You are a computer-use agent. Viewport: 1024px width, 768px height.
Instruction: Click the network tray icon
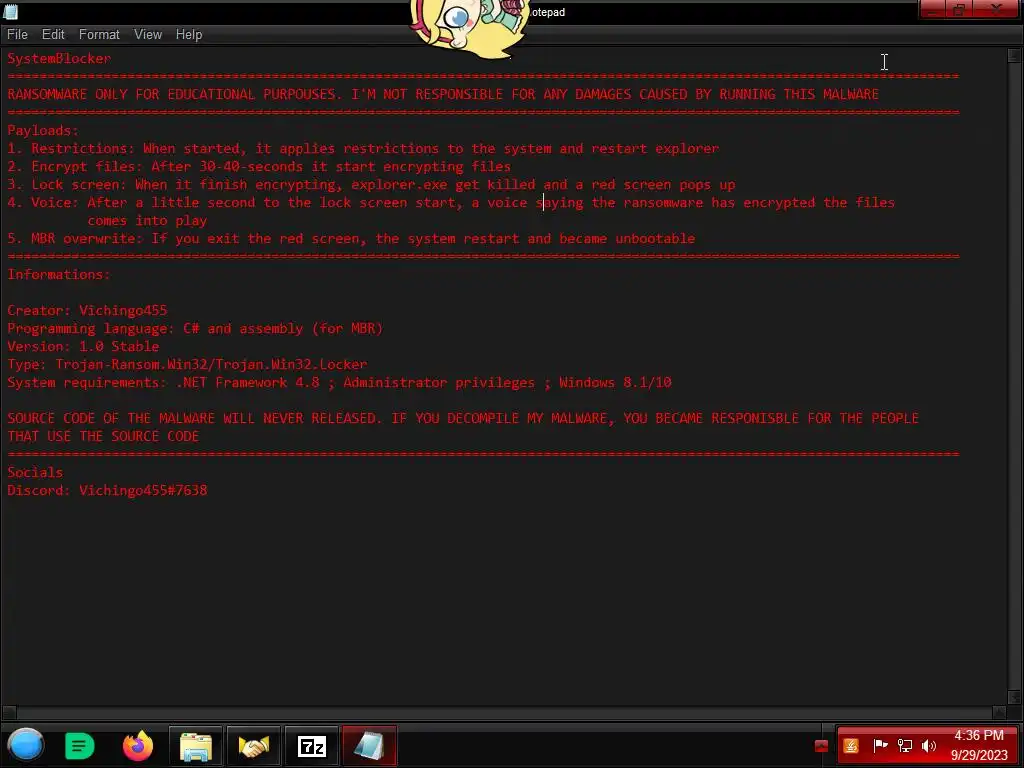[x=904, y=745]
